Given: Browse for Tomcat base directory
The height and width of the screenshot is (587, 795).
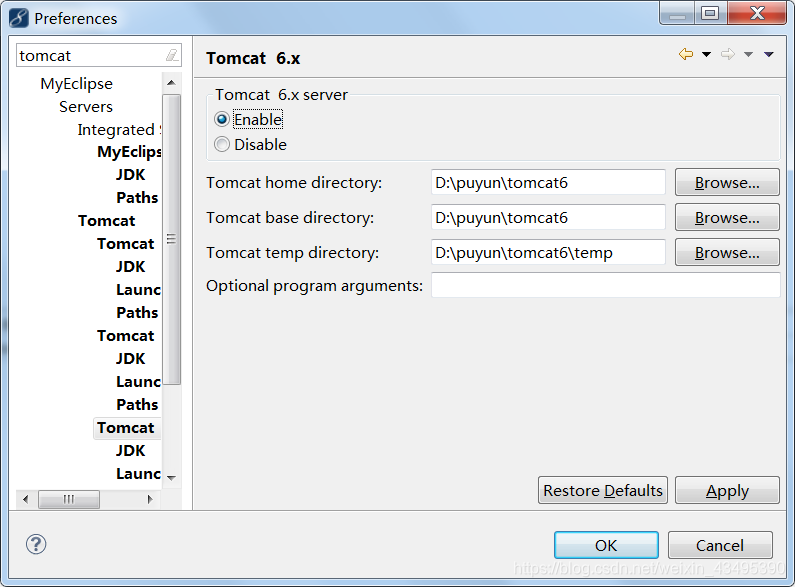Looking at the screenshot, I should pyautogui.click(x=727, y=217).
